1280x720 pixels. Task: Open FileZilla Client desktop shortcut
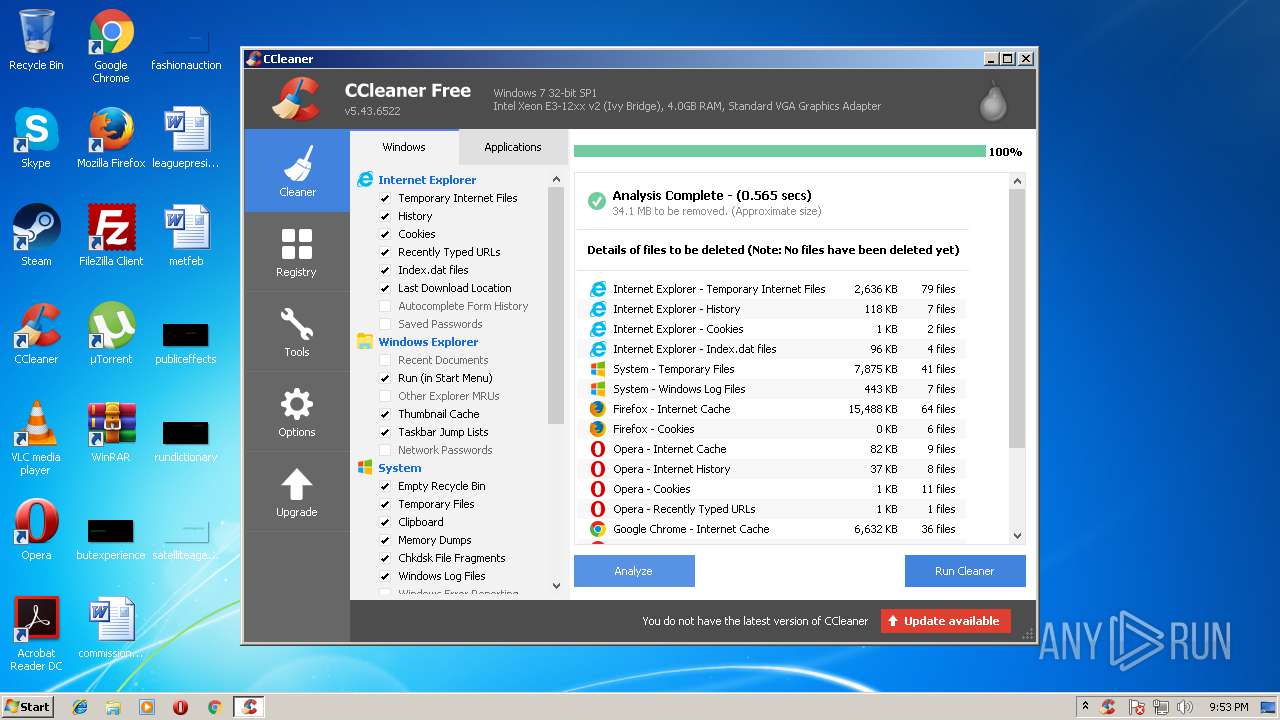(x=111, y=236)
